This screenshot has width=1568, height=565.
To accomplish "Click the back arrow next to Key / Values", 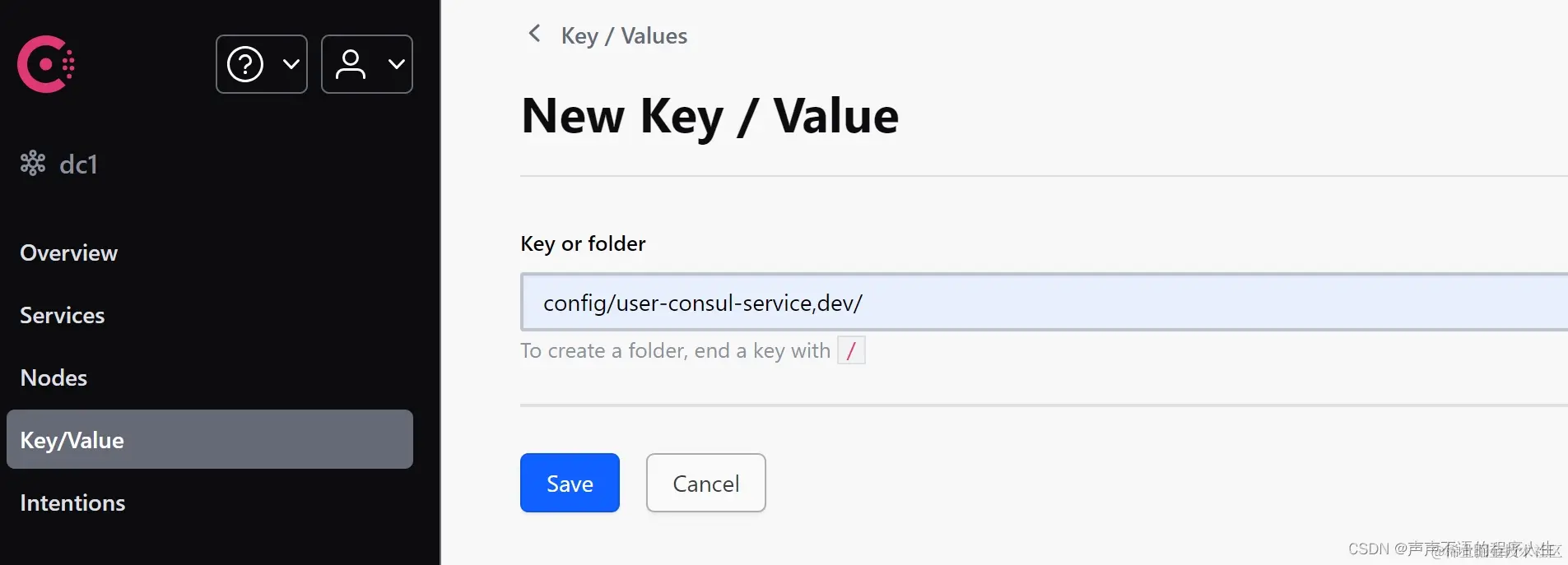I will coord(535,34).
